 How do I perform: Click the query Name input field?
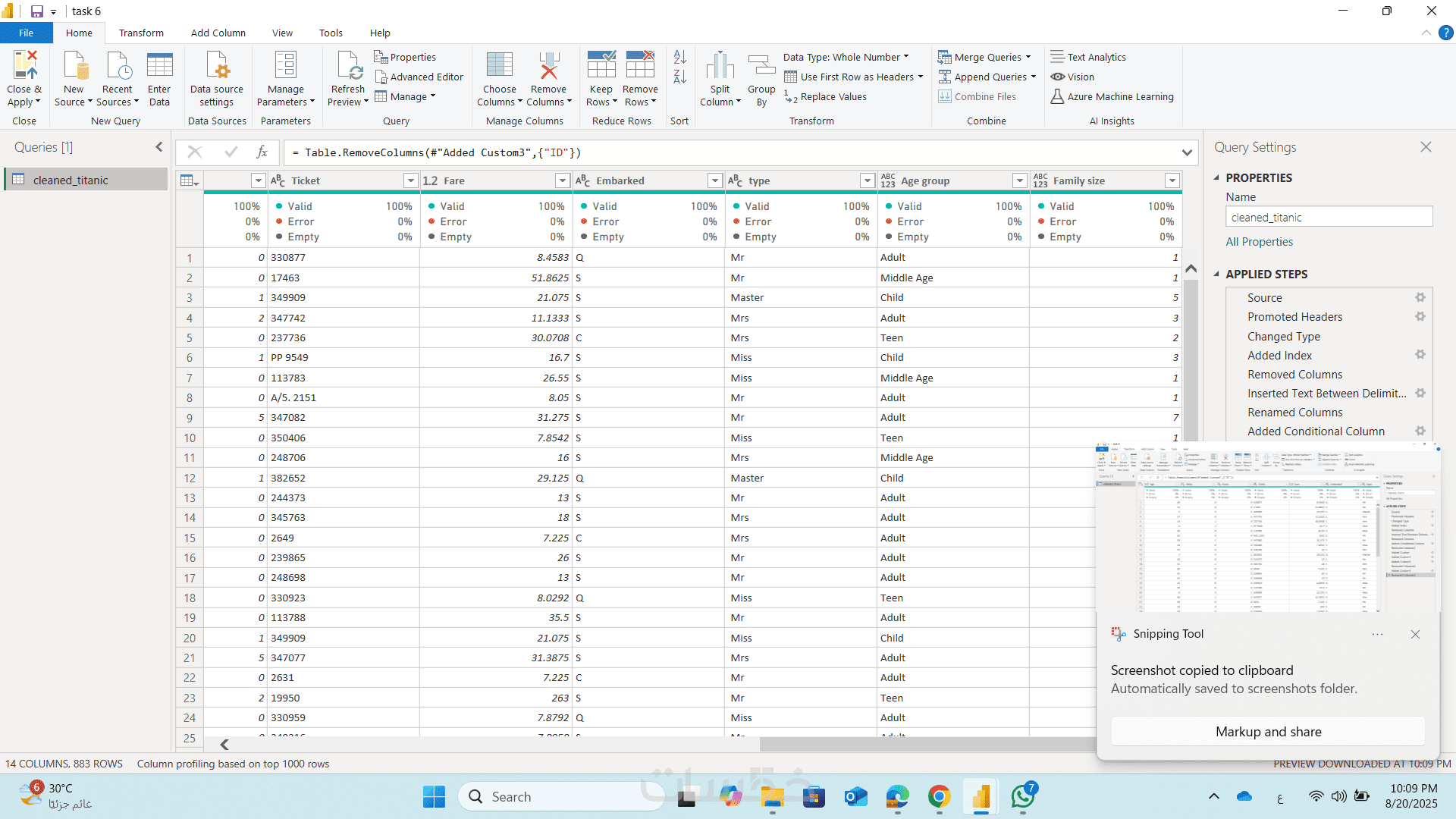(1329, 218)
